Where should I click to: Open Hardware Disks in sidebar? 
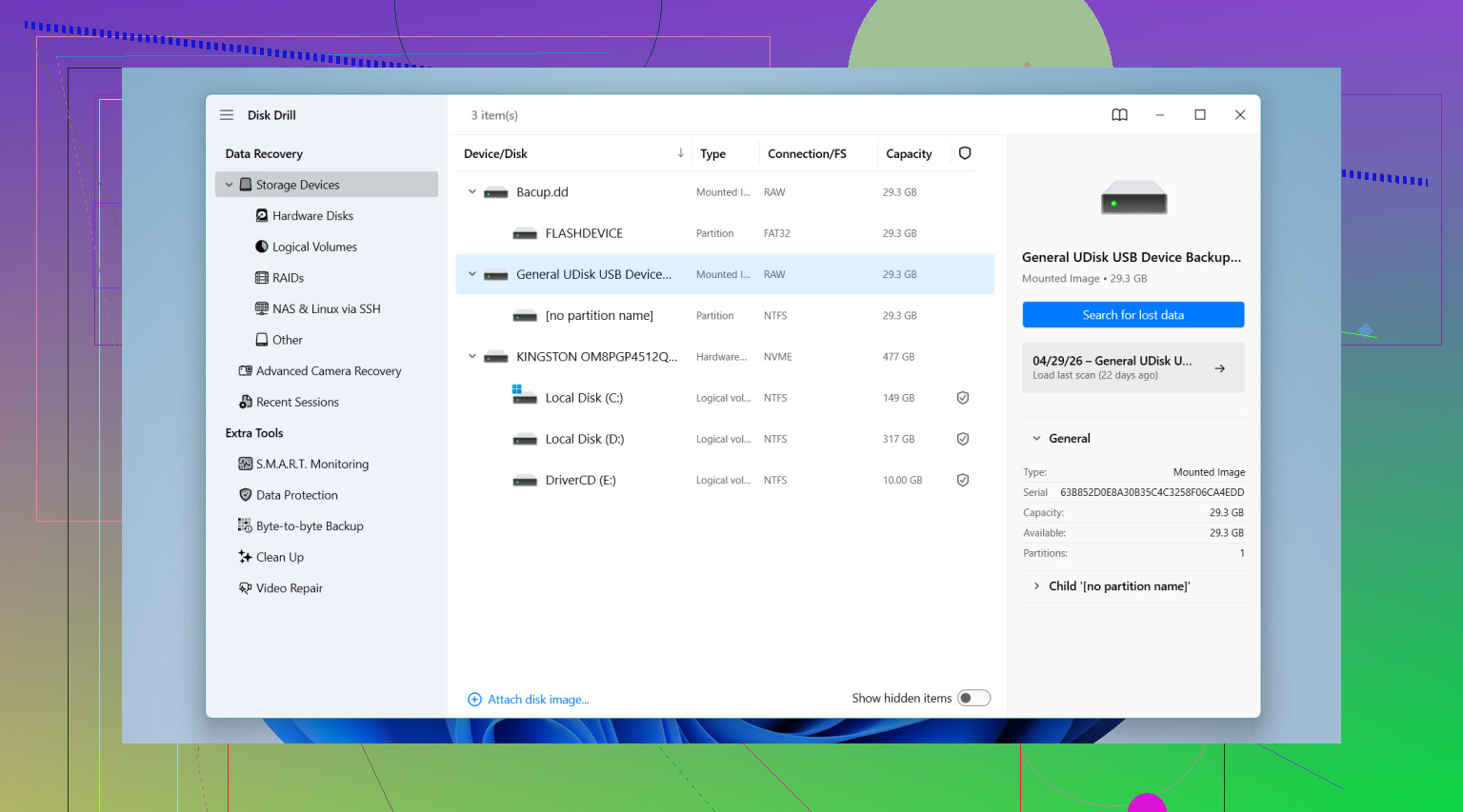pos(312,216)
